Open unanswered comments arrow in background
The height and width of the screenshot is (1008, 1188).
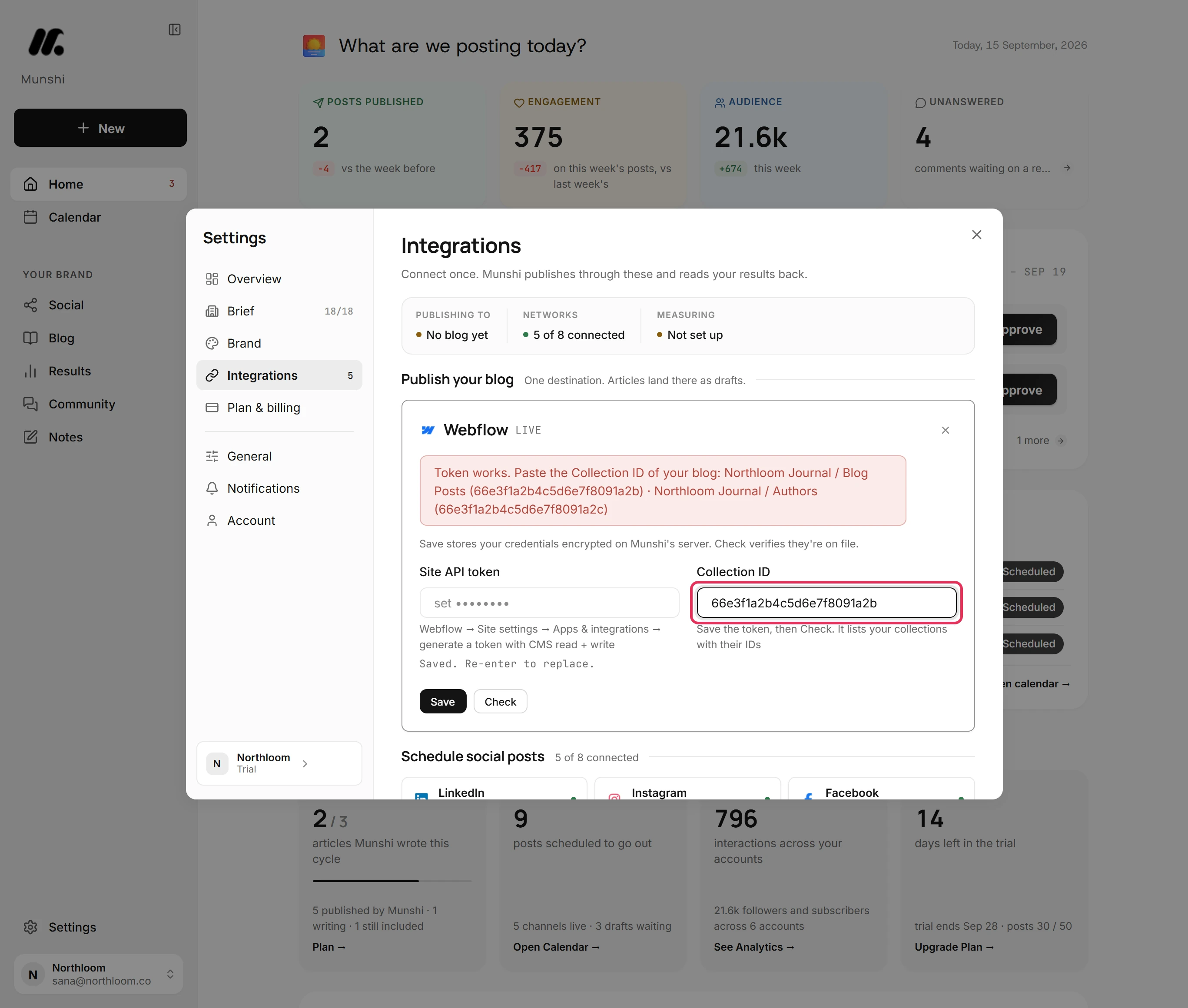click(1067, 168)
